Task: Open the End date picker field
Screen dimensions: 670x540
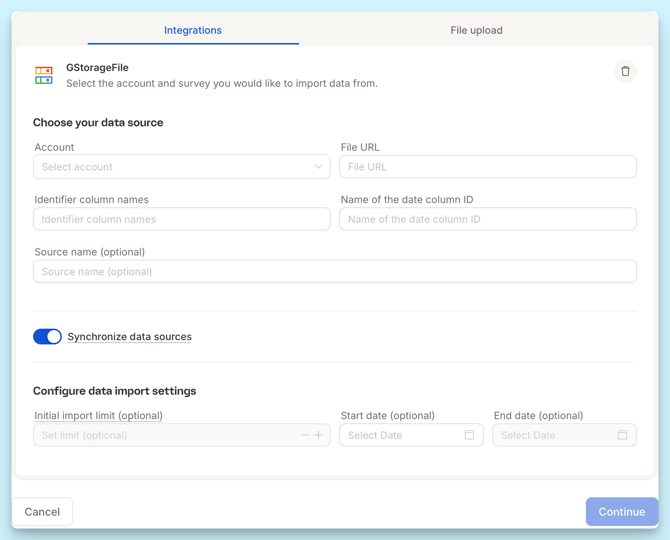Action: tap(553, 435)
